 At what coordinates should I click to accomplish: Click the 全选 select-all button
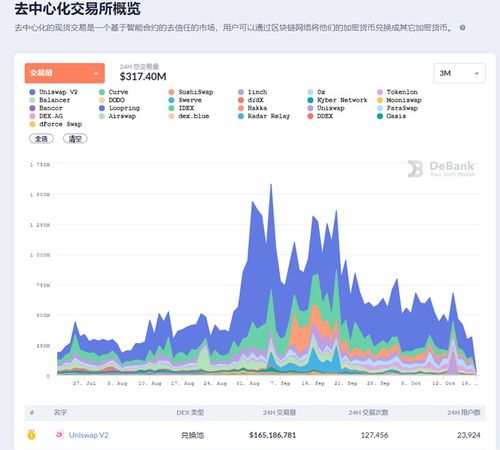pyautogui.click(x=41, y=139)
